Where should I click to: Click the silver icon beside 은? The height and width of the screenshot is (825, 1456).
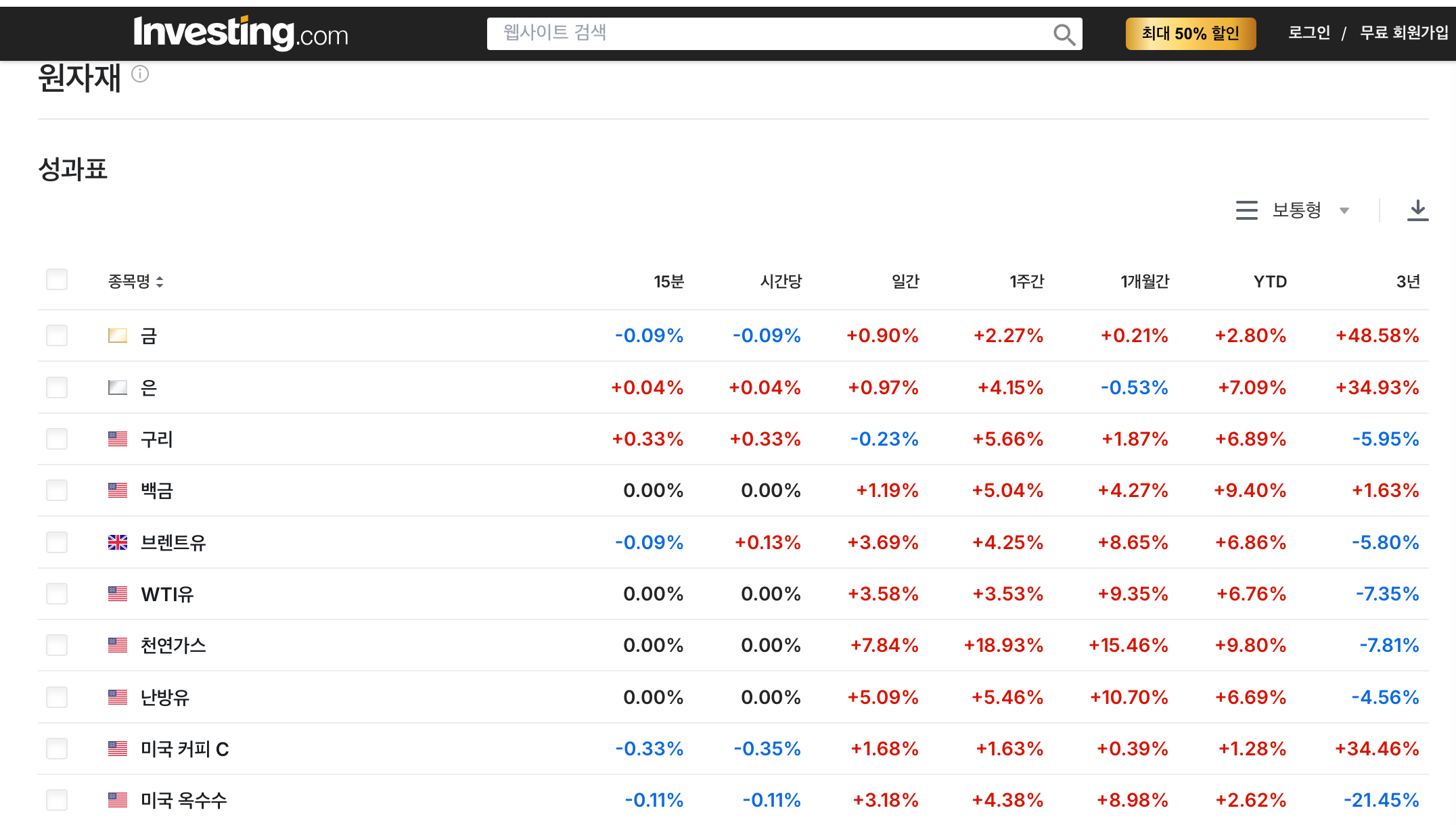[118, 387]
